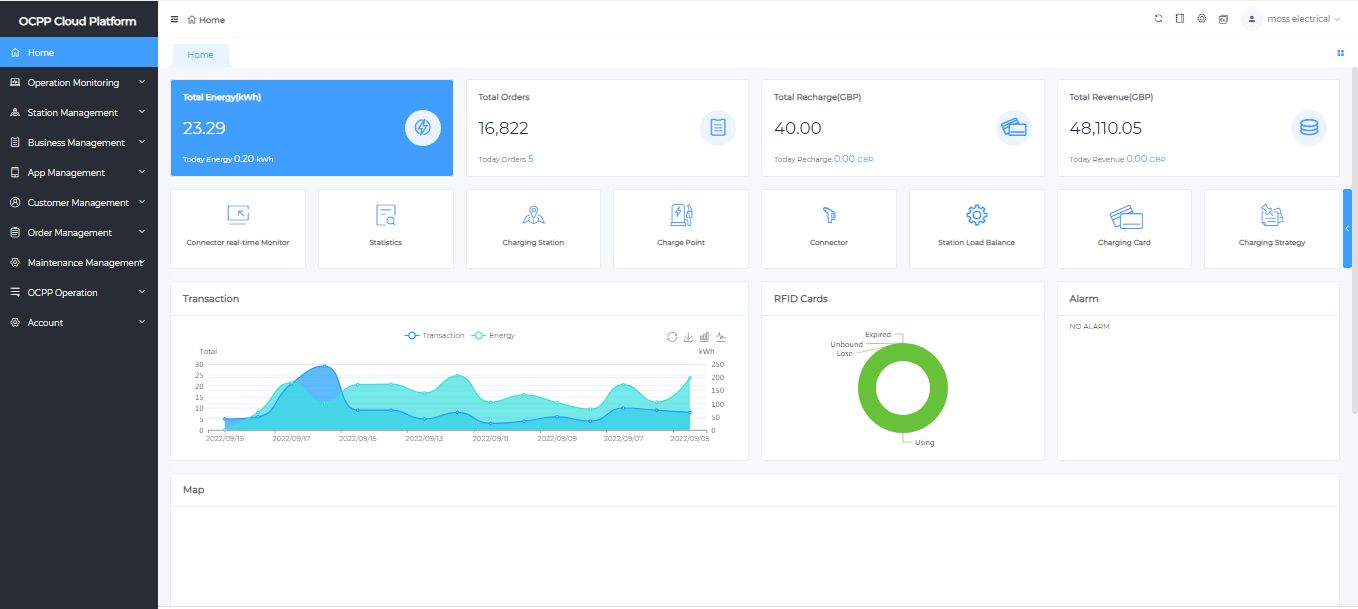The width and height of the screenshot is (1358, 609).
Task: Click the blue side panel collapse handle
Action: (1347, 228)
